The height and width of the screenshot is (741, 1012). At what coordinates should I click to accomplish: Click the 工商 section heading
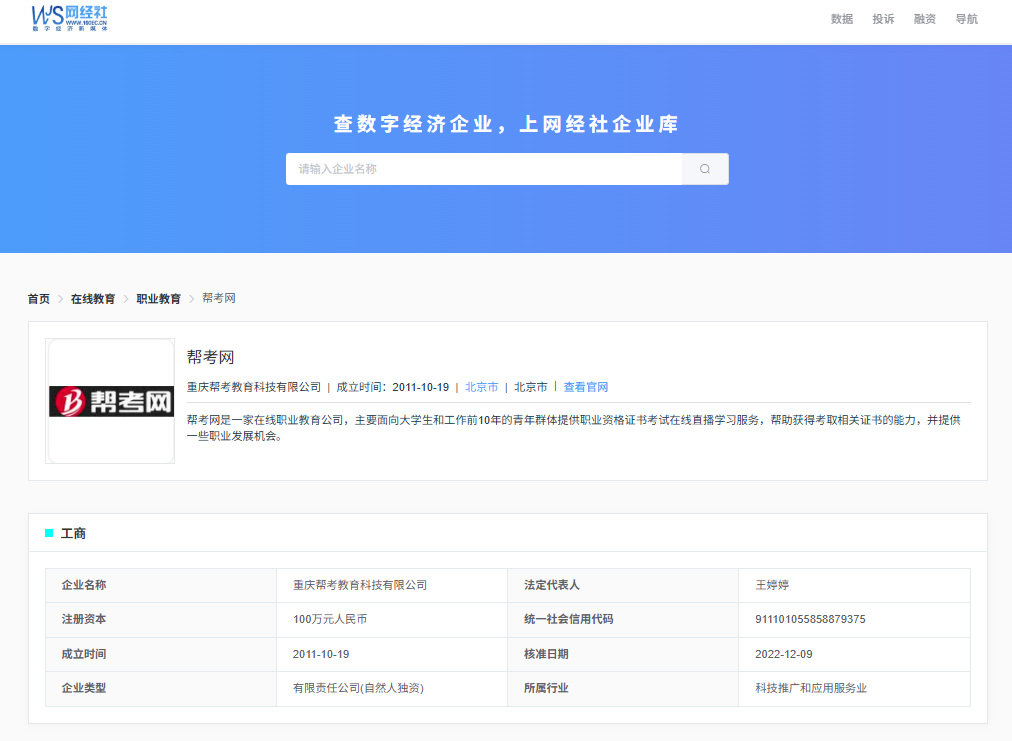click(x=73, y=533)
